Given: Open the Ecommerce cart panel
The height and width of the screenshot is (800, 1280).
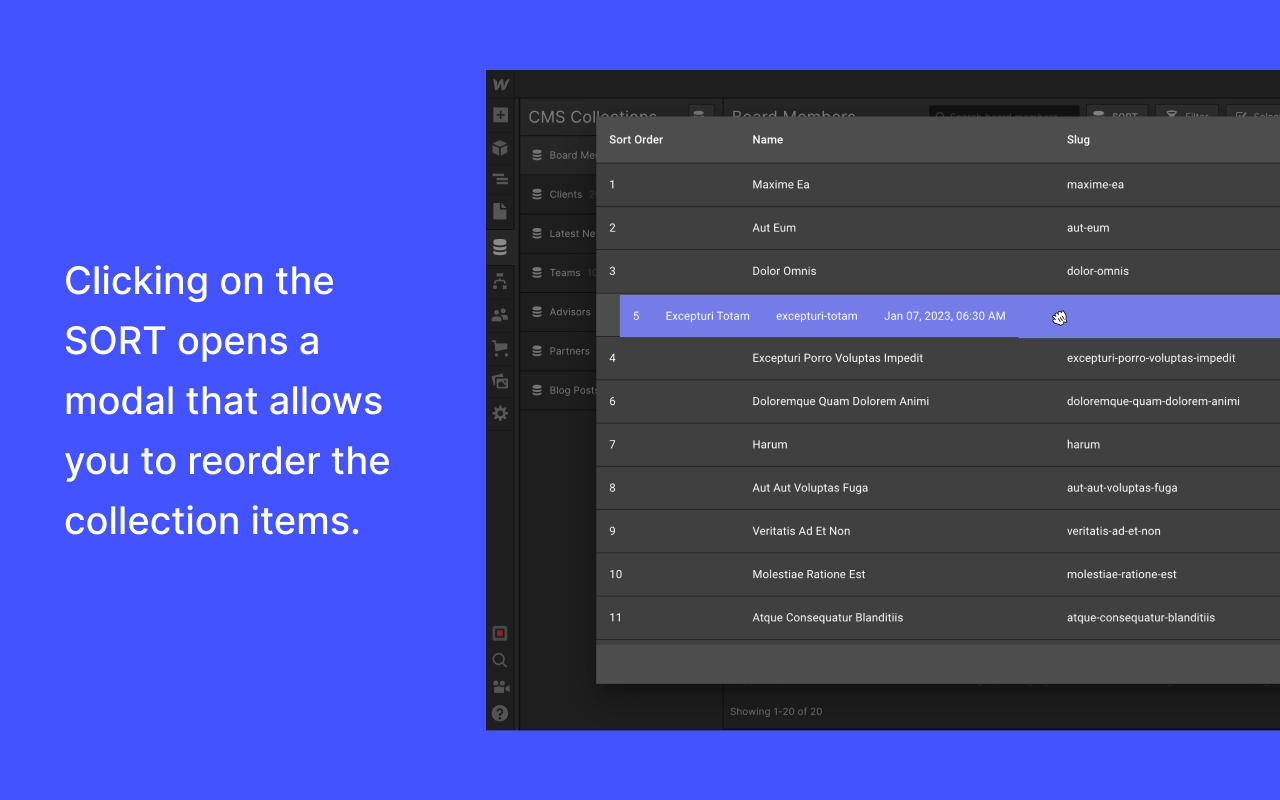Looking at the screenshot, I should 500,348.
